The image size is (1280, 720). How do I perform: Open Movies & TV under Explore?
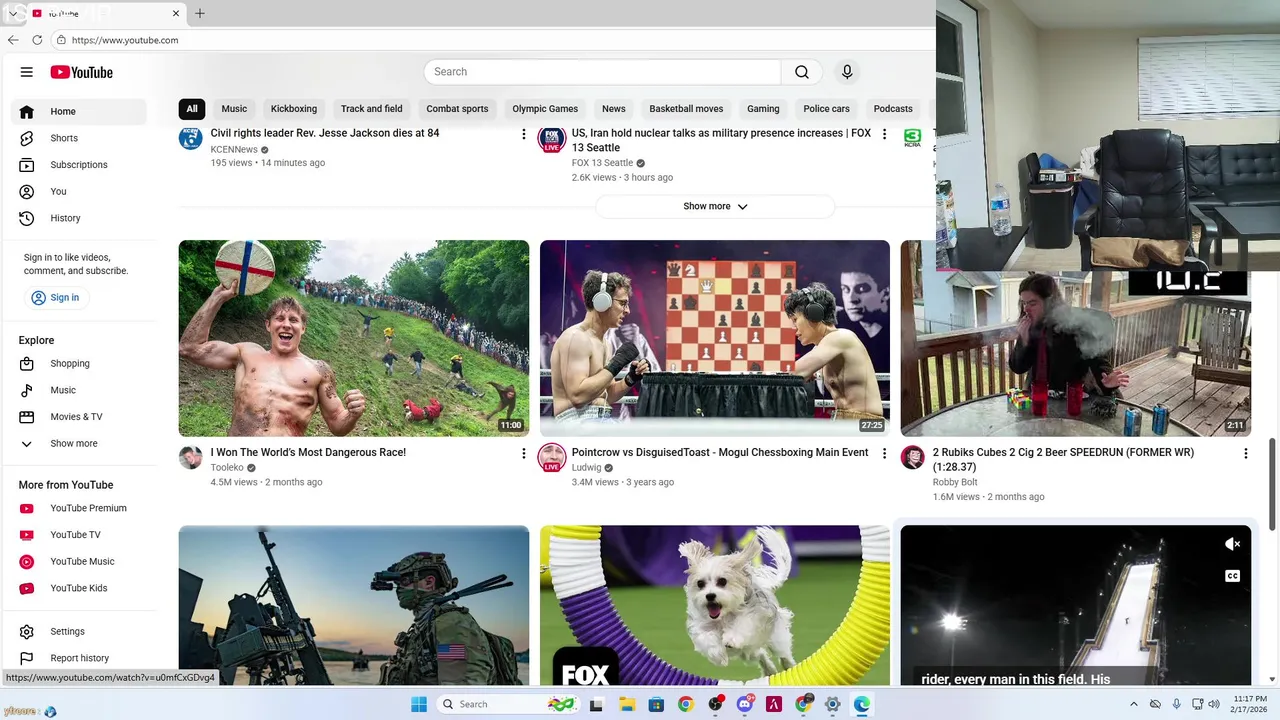(80, 417)
